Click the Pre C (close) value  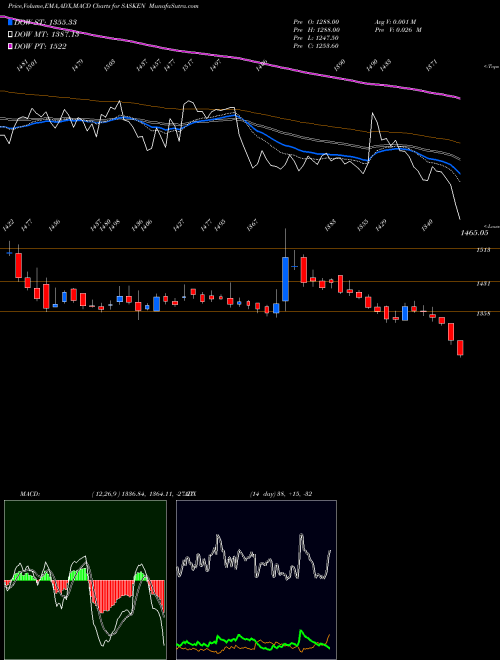[x=316, y=46]
